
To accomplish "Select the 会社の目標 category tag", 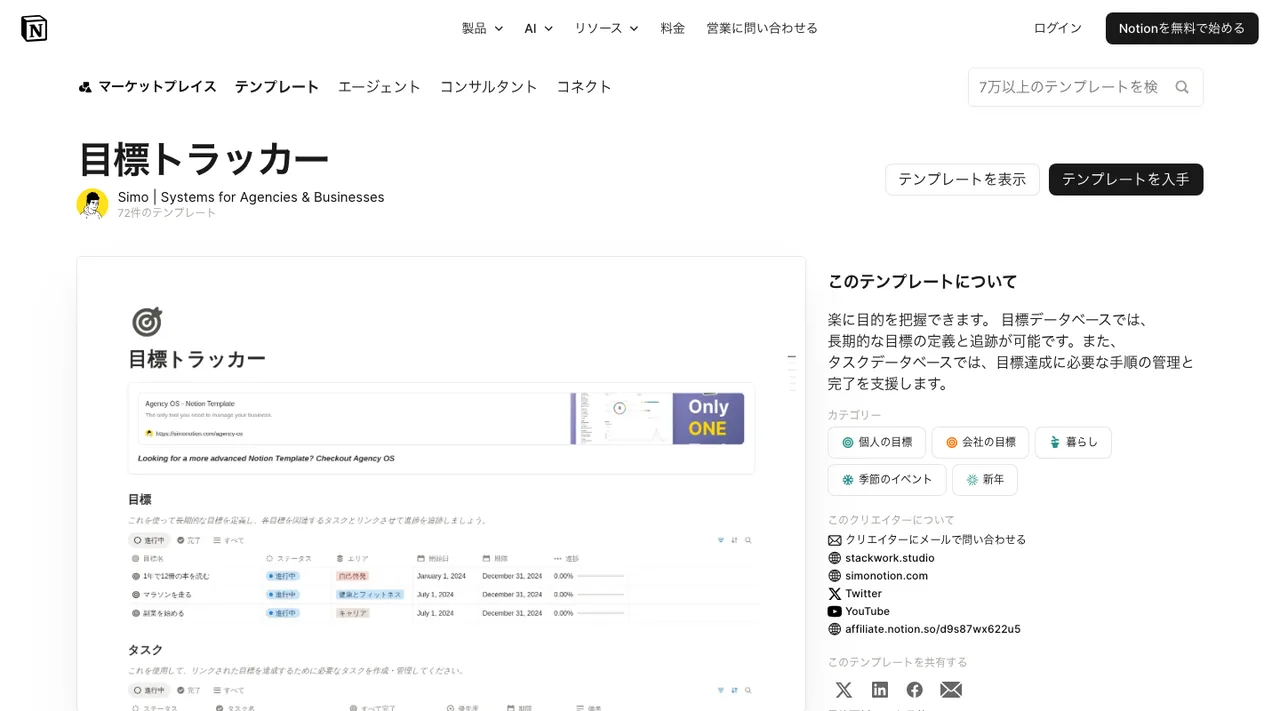I will 980,442.
